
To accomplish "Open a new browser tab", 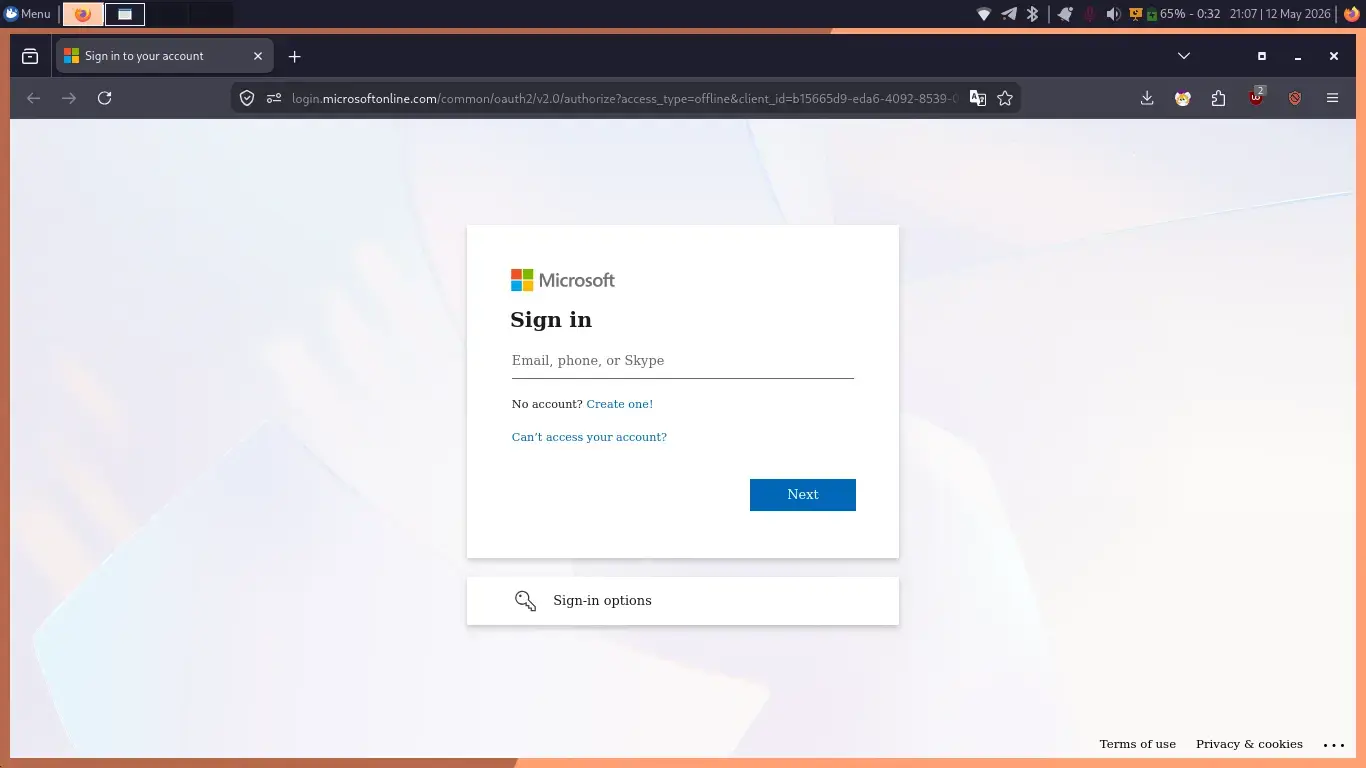I will coord(294,57).
